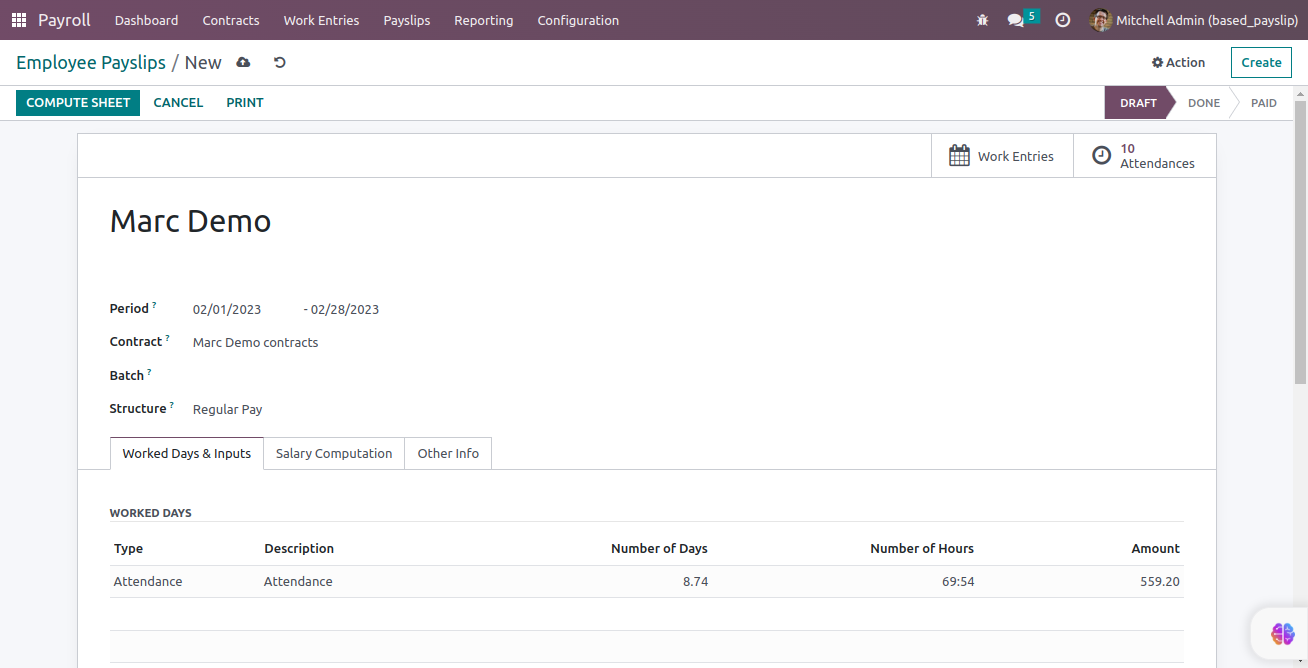Select the Paid status stage

click(x=1264, y=103)
